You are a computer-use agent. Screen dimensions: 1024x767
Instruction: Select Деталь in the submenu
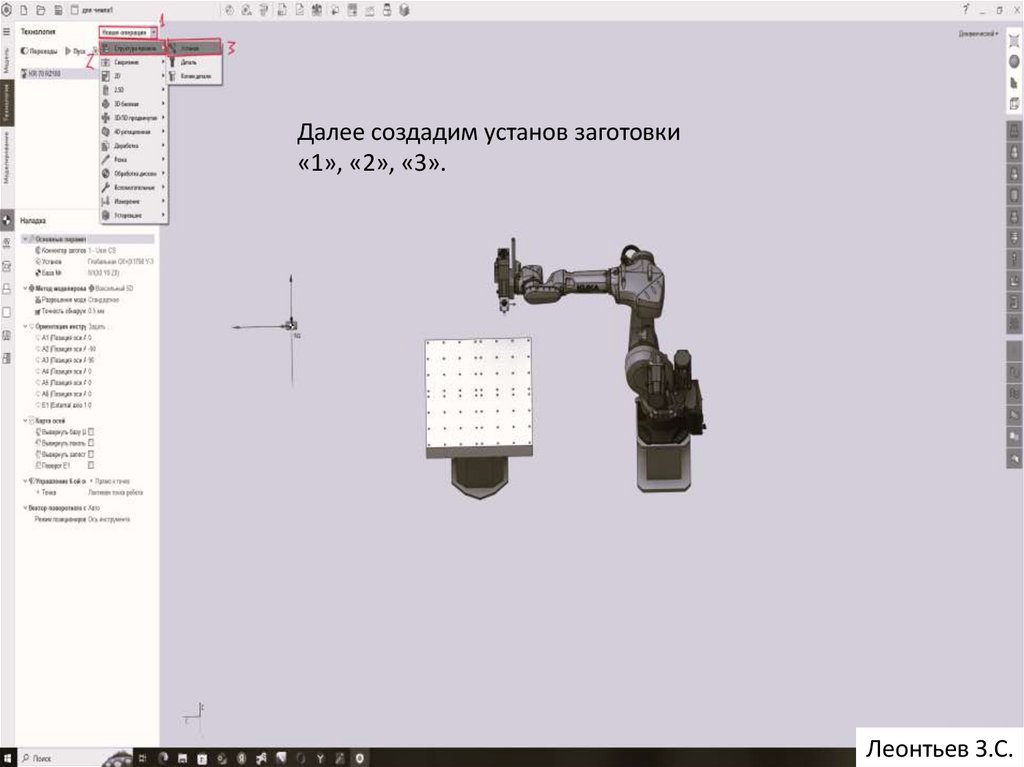pos(195,62)
